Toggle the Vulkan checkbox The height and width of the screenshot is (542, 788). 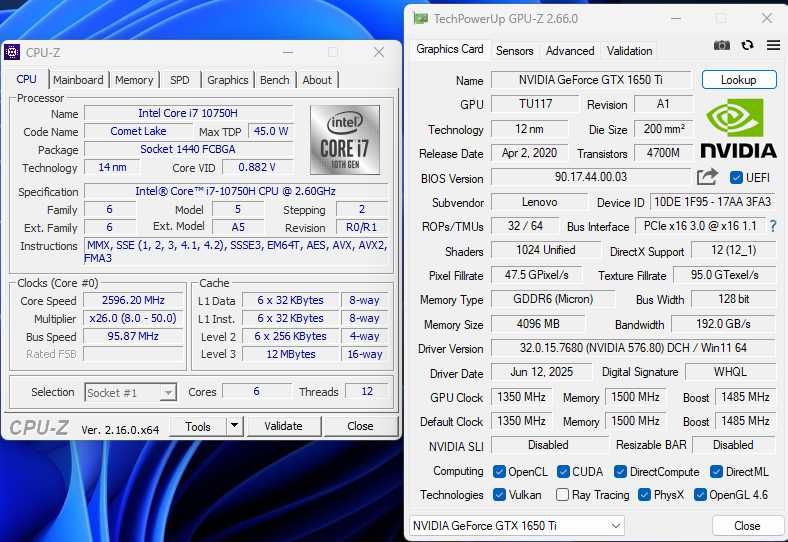tap(499, 495)
